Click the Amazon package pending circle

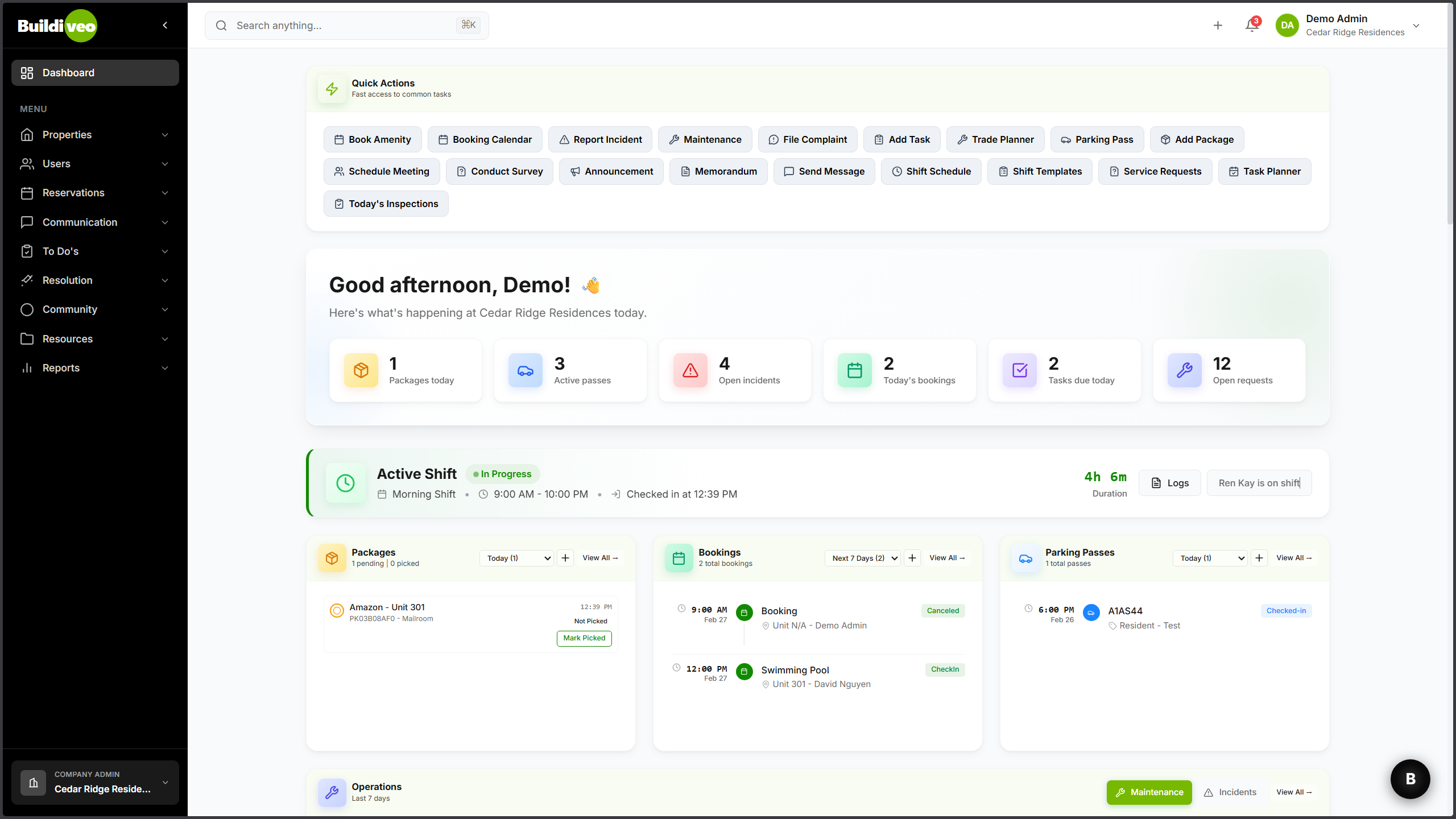[x=337, y=611]
